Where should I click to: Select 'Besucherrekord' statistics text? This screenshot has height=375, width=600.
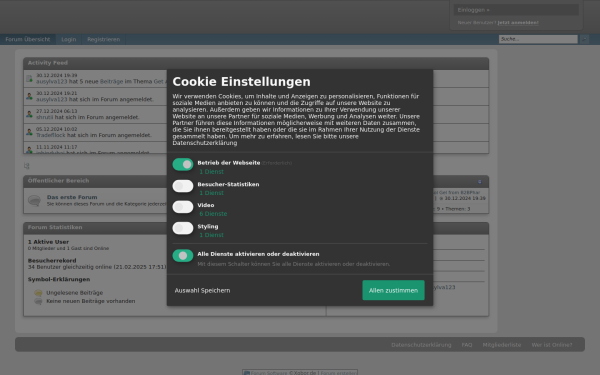(52, 261)
